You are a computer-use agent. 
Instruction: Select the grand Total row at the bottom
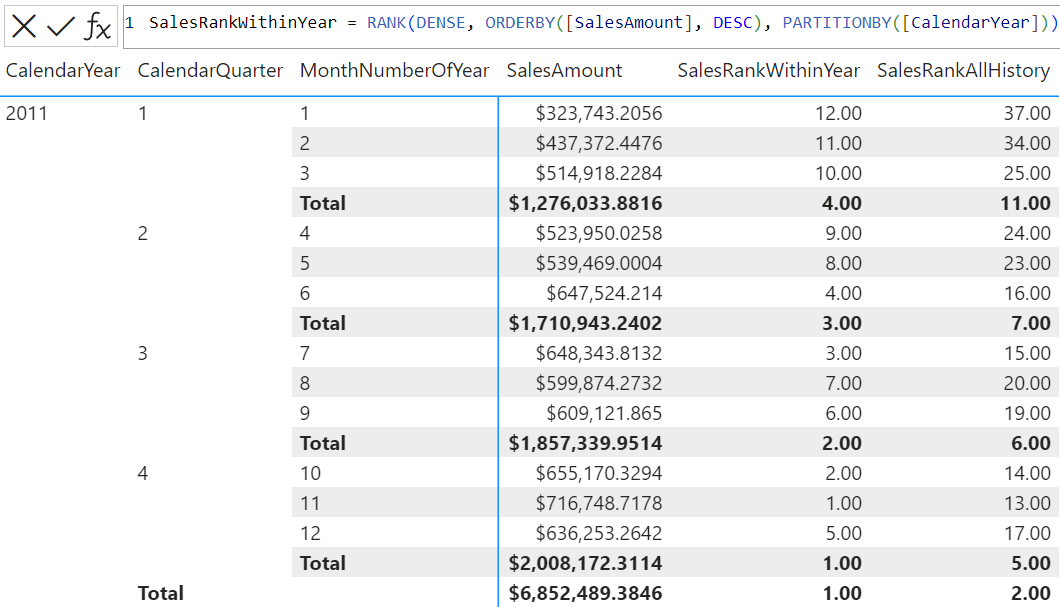[x=163, y=593]
